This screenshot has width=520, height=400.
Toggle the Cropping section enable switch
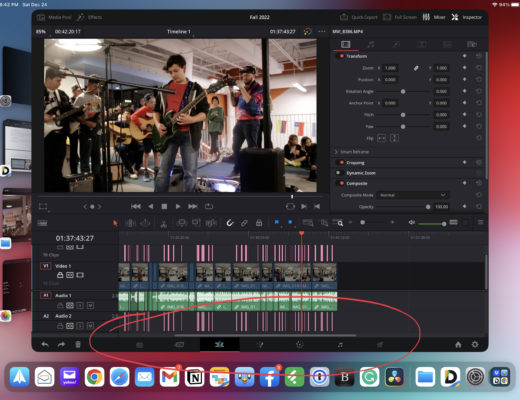pos(341,162)
